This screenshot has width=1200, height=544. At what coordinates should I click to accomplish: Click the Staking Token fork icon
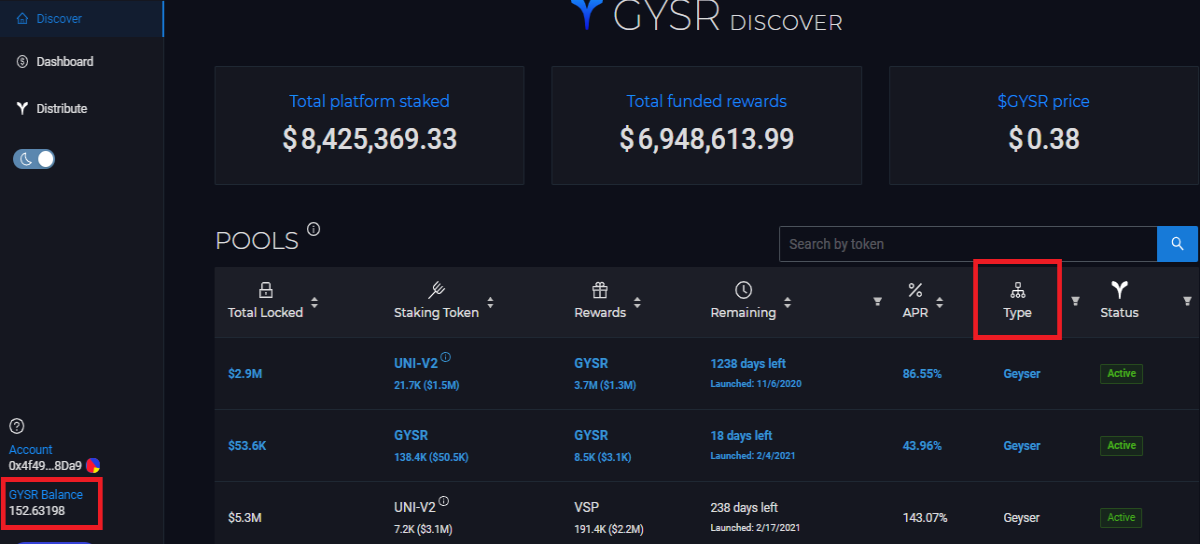pos(436,290)
